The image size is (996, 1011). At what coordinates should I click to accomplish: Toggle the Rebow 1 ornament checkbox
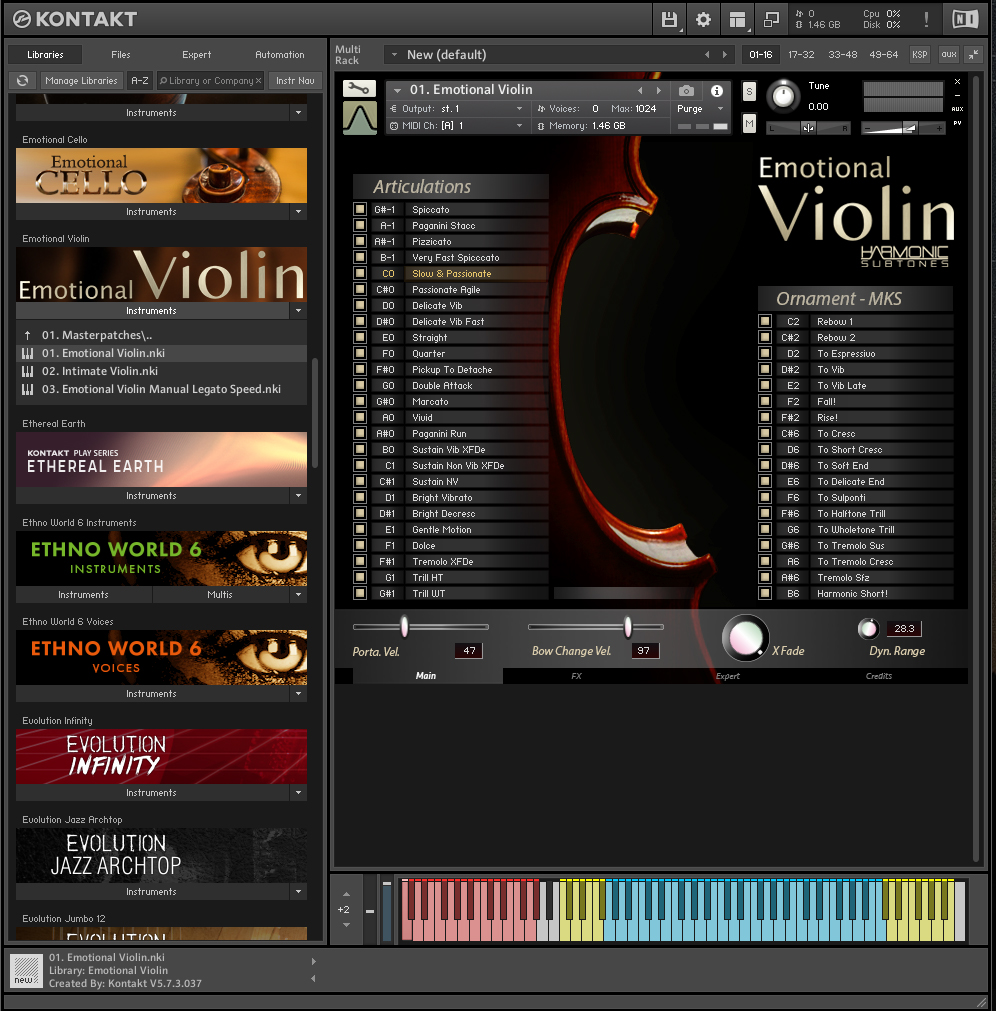point(765,321)
